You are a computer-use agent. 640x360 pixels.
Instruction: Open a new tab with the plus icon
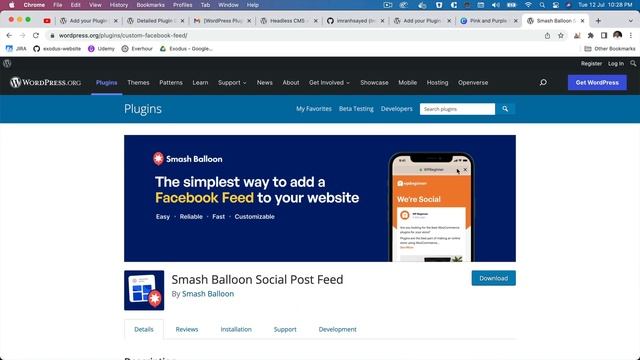(x=598, y=20)
